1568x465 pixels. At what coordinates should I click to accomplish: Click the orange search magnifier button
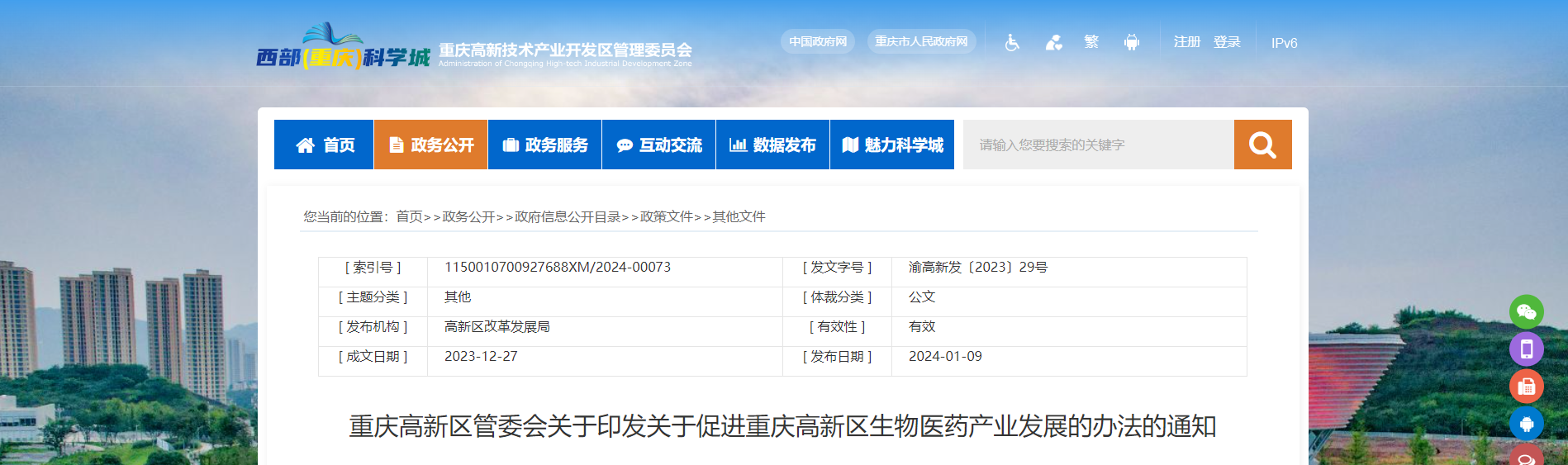pos(1262,145)
